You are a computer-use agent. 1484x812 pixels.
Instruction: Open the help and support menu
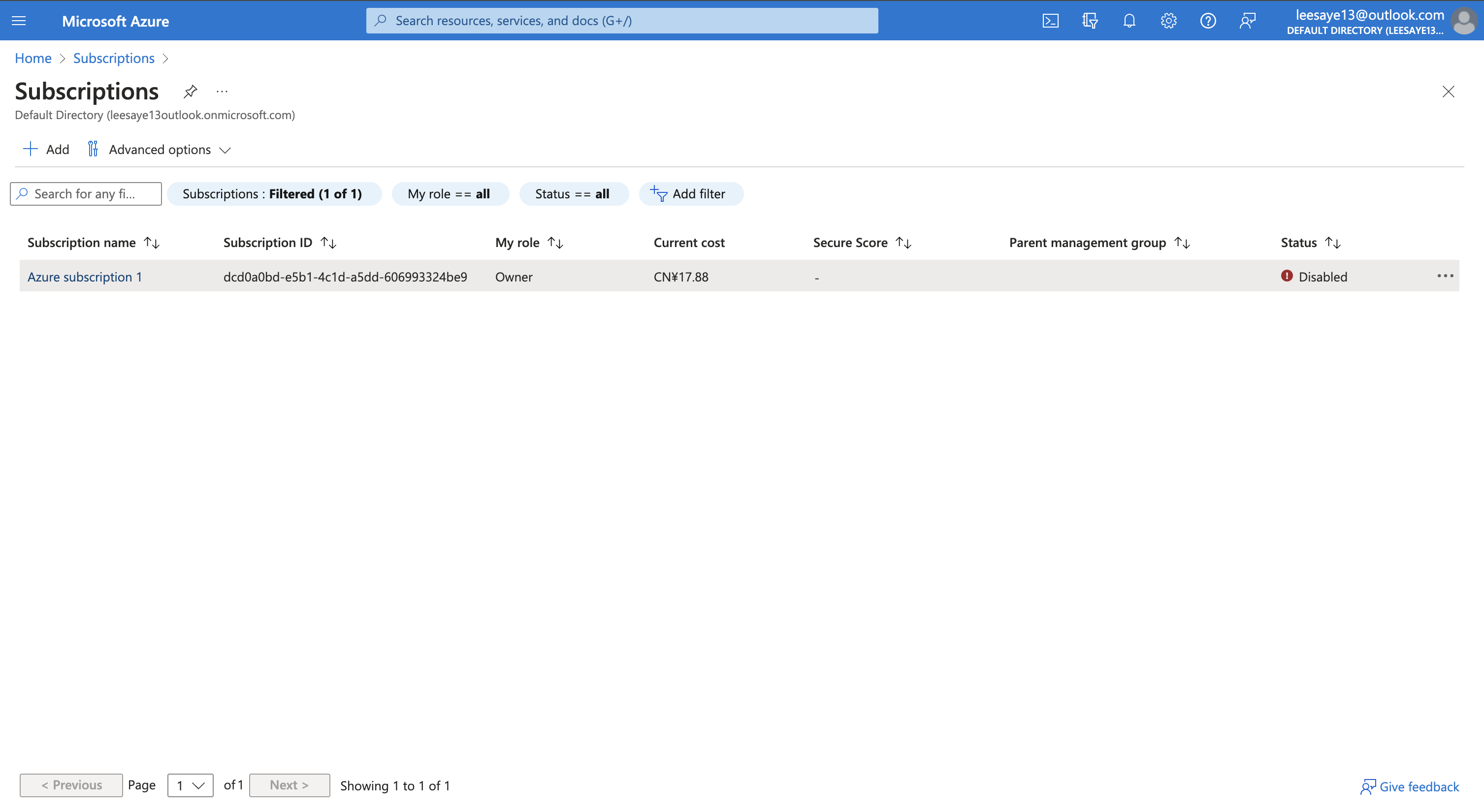pos(1208,20)
